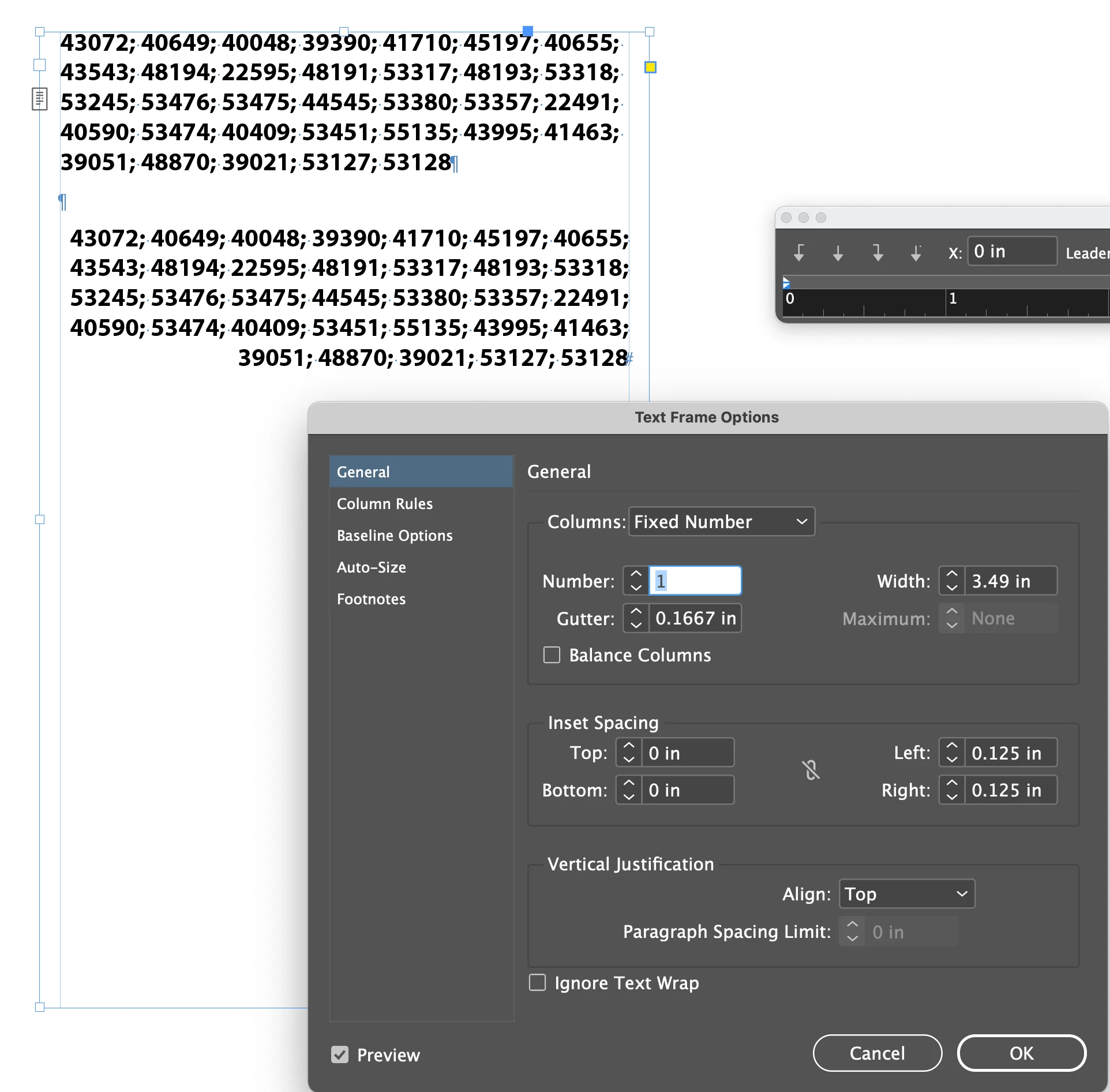Select the center-justified tab button

click(x=838, y=252)
